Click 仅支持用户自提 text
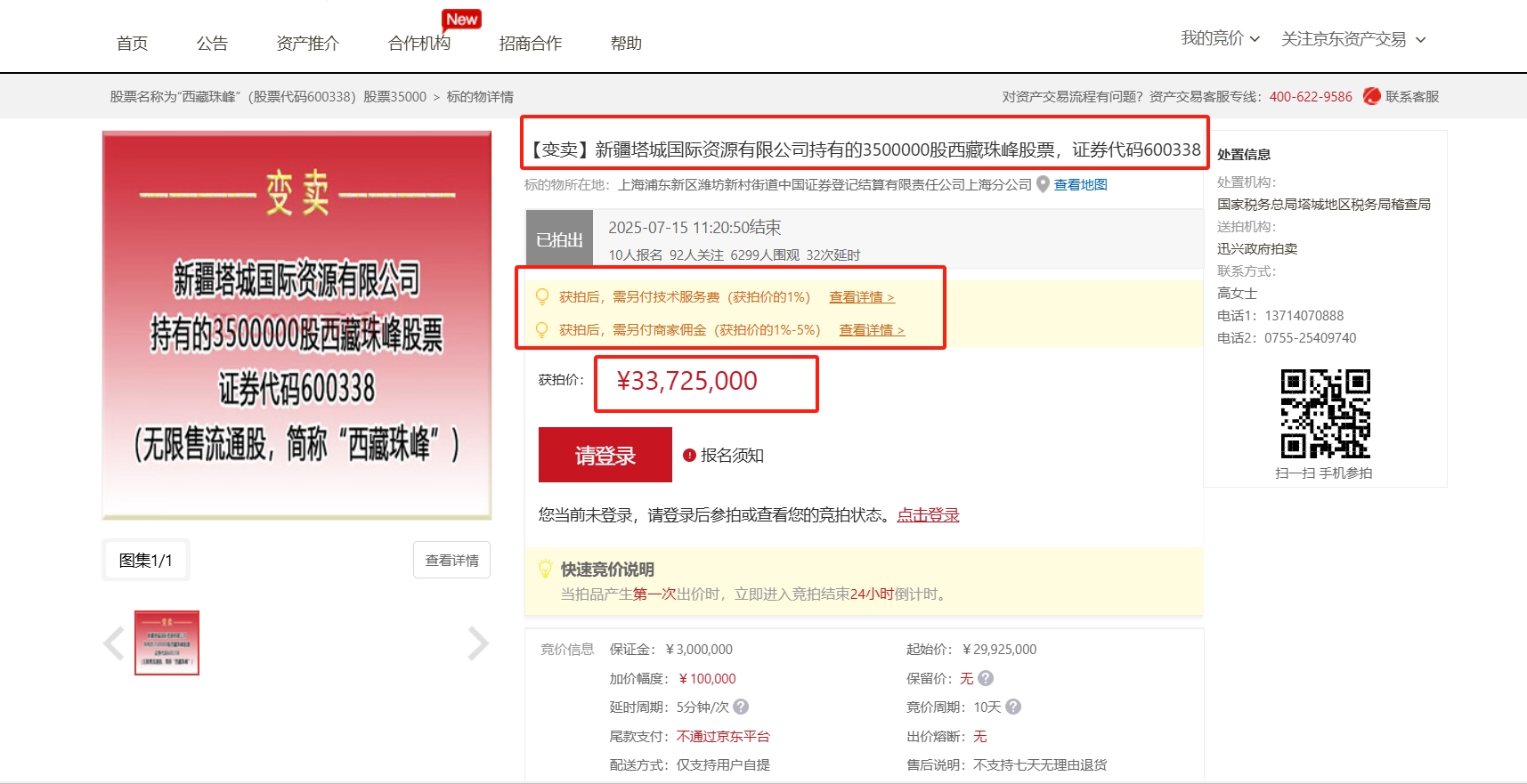This screenshot has width=1527, height=784. point(723,764)
